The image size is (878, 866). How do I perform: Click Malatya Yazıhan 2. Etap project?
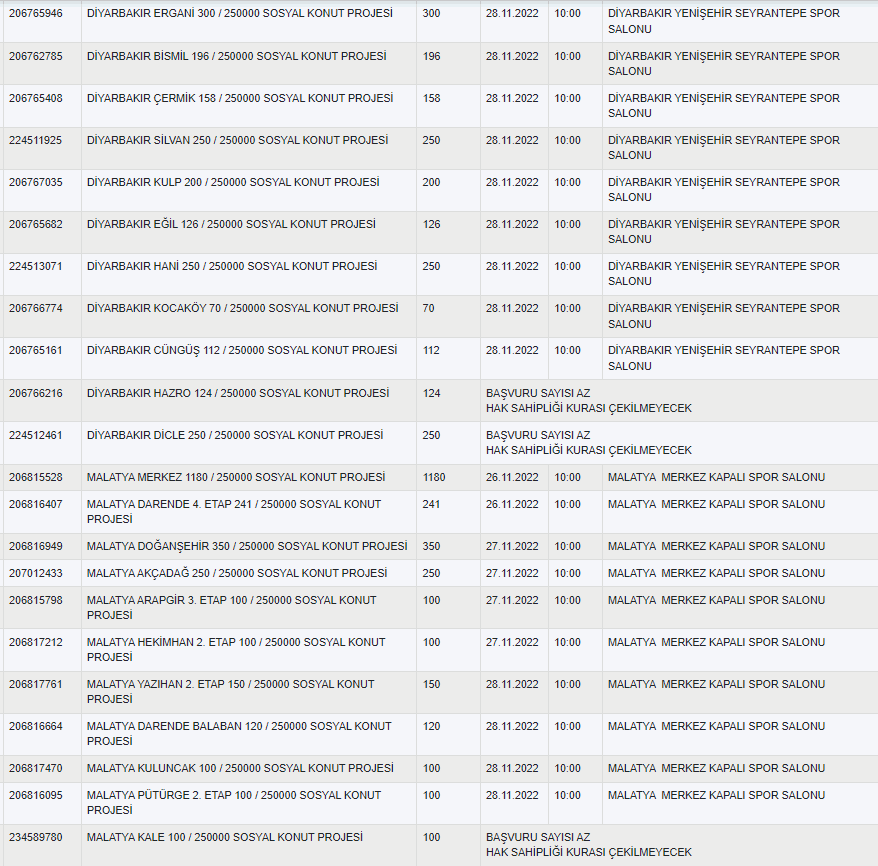[x=230, y=691]
